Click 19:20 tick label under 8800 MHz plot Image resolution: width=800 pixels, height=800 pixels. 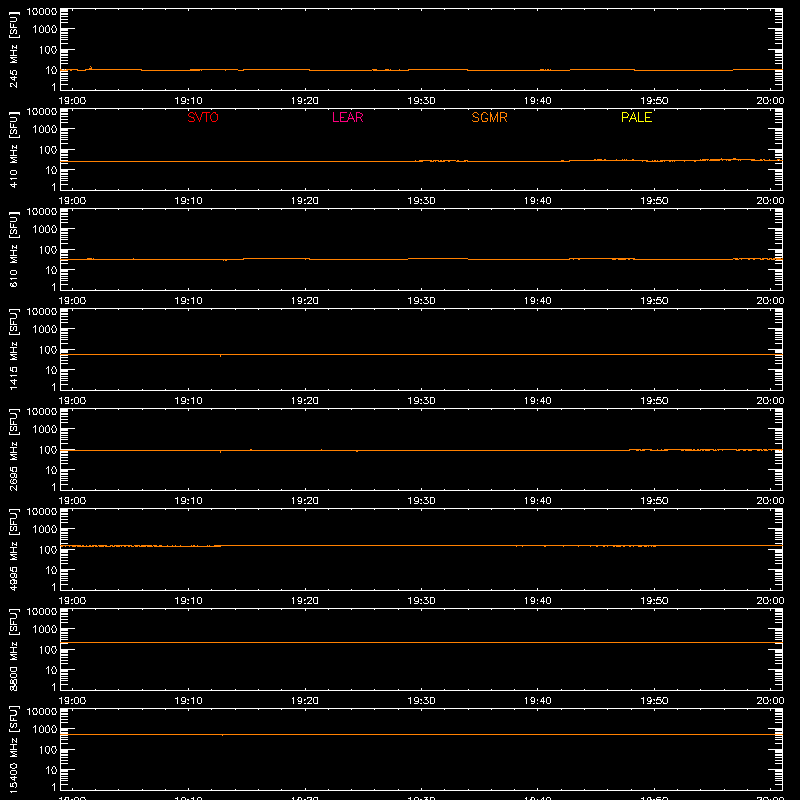click(x=305, y=701)
